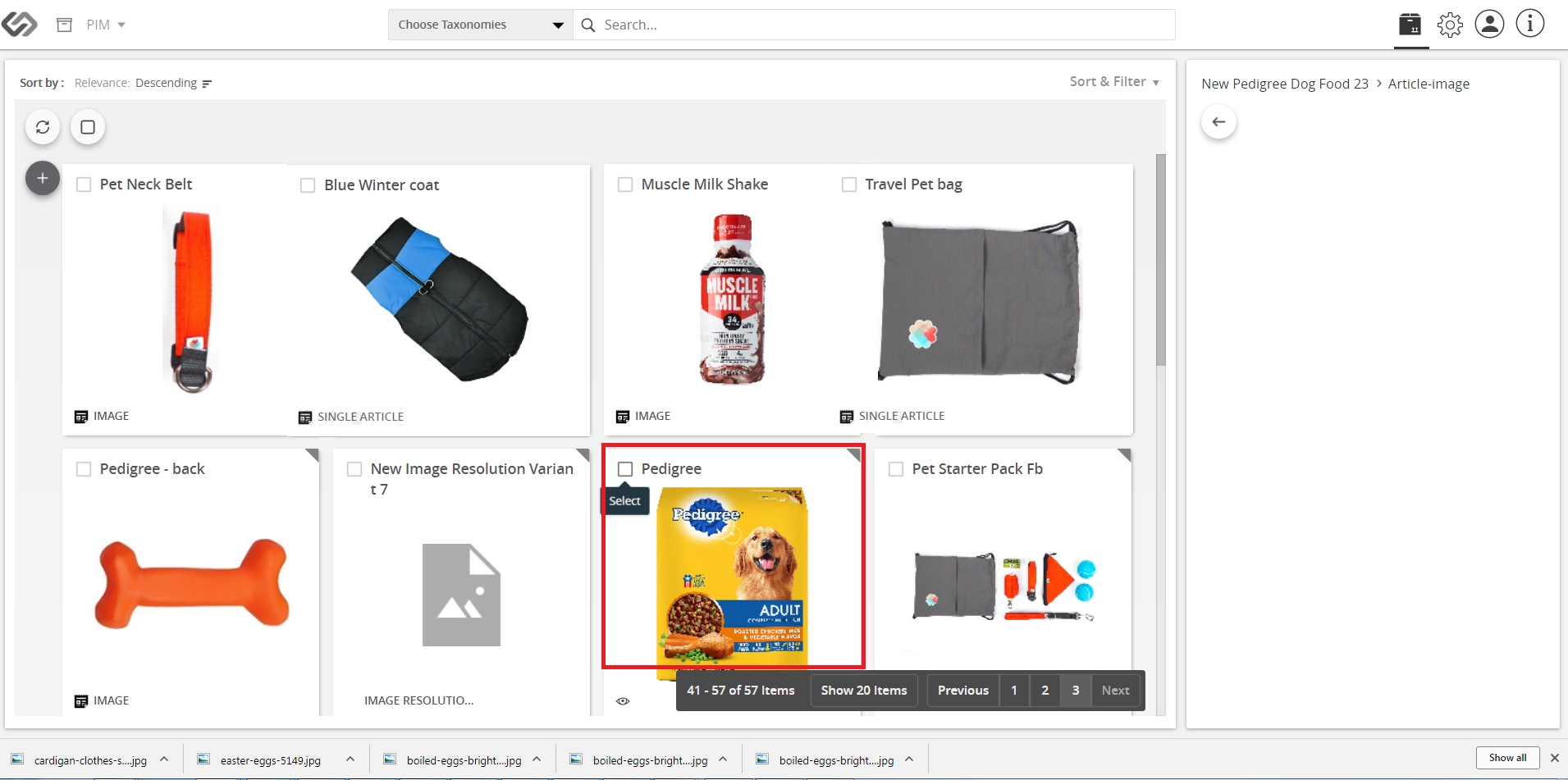Click the refresh icon above product grid
The width and height of the screenshot is (1568, 780).
(43, 127)
